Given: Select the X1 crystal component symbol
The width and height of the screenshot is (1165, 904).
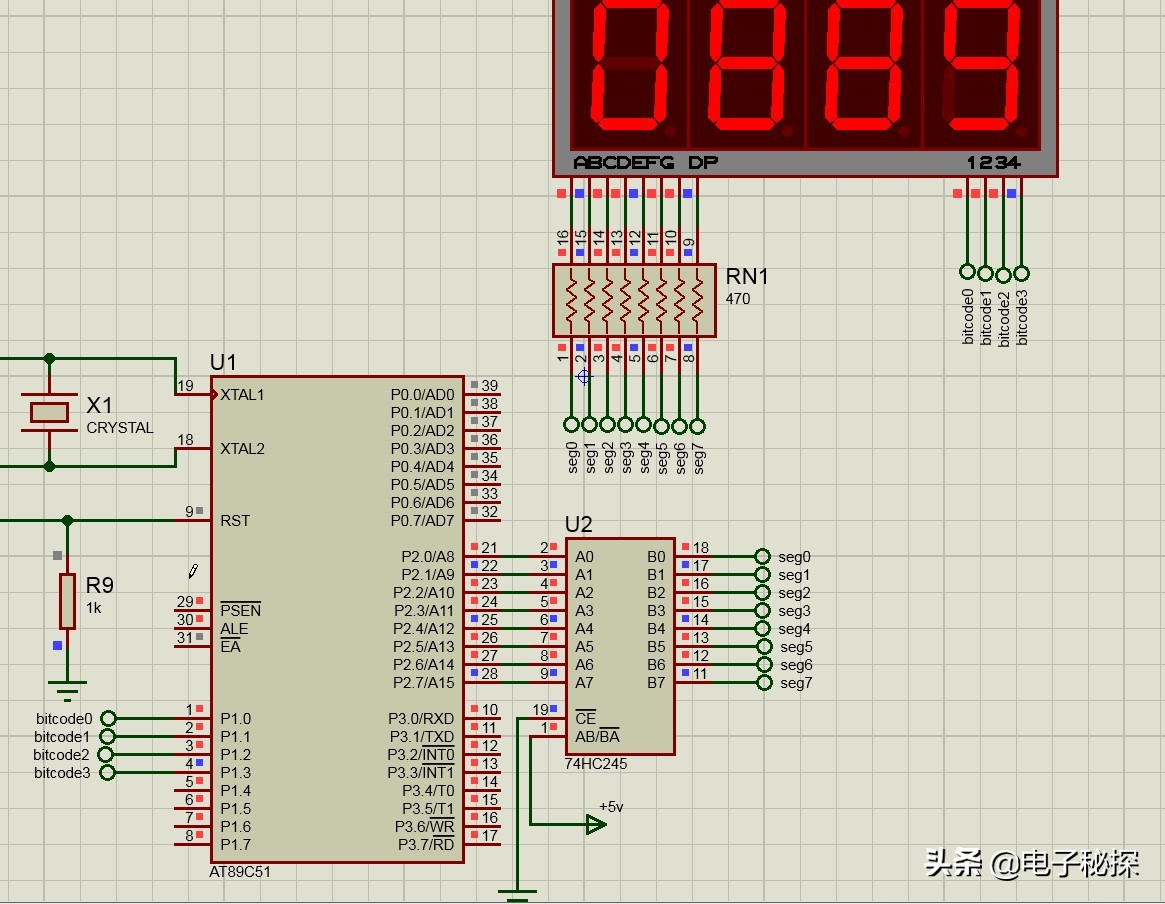Looking at the screenshot, I should tap(48, 412).
